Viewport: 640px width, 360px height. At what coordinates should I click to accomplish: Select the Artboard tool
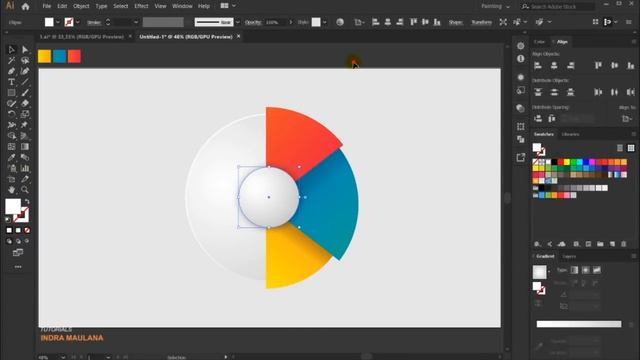[11, 179]
